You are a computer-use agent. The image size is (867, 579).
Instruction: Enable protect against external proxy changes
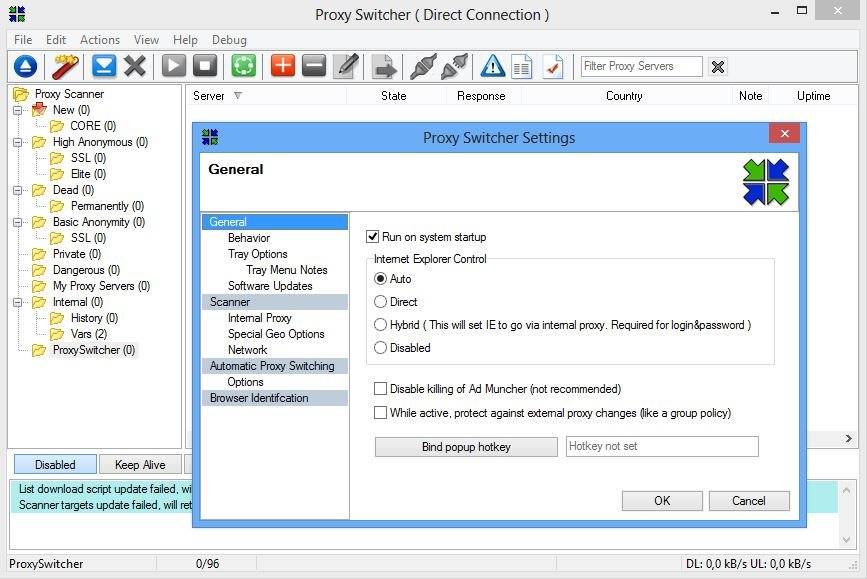click(x=380, y=413)
